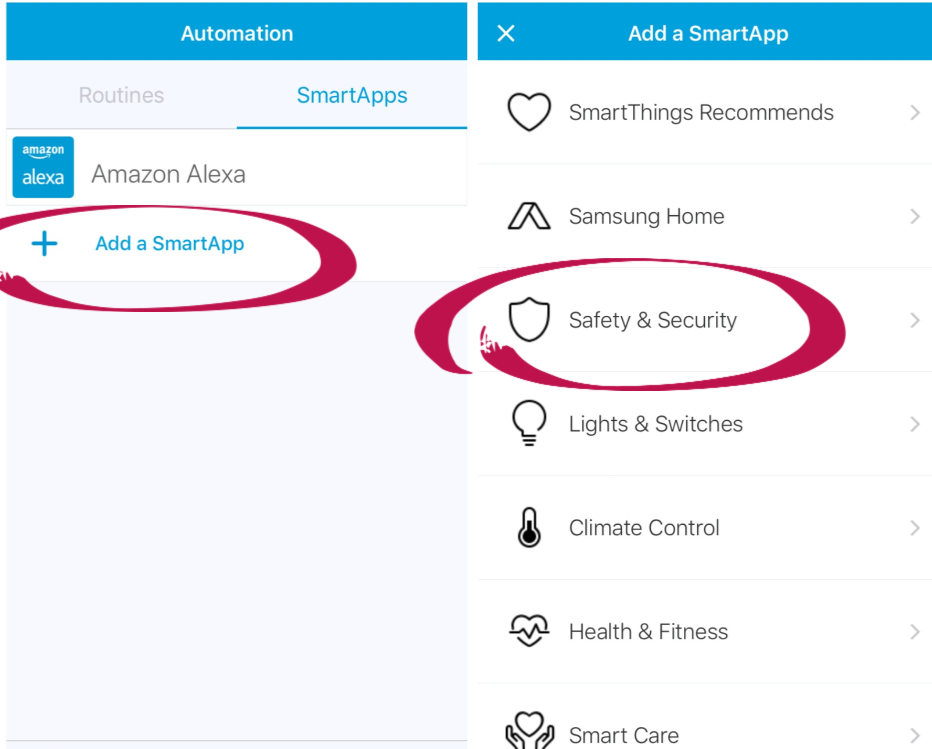Expand Samsung Home using the right chevron
This screenshot has height=749, width=932.
pos(914,216)
